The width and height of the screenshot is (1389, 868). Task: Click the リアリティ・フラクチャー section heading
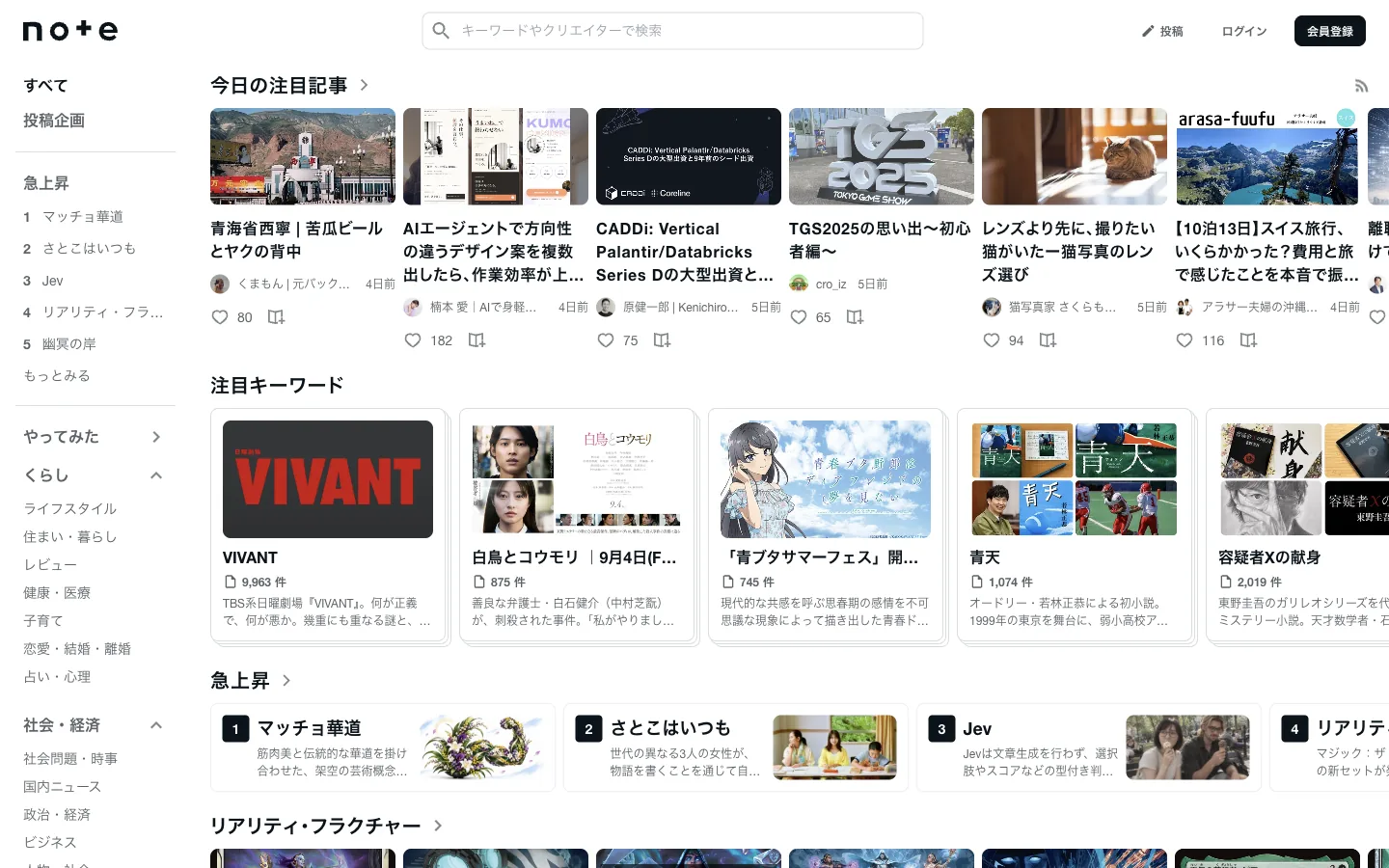click(x=315, y=826)
